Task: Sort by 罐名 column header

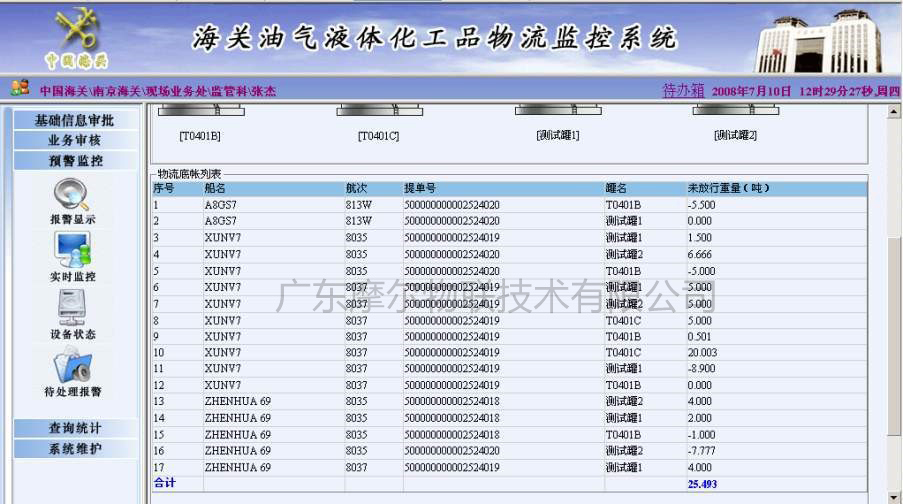Action: 616,188
